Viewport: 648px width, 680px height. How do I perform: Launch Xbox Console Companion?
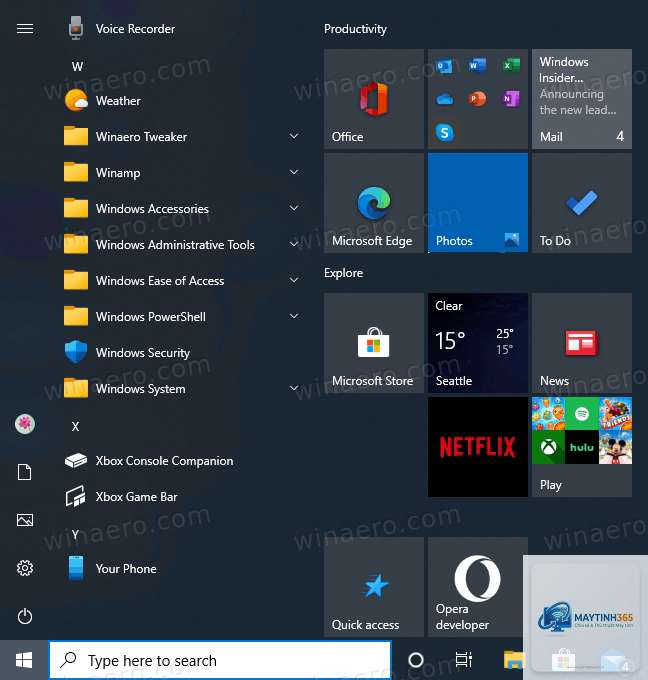click(x=180, y=461)
